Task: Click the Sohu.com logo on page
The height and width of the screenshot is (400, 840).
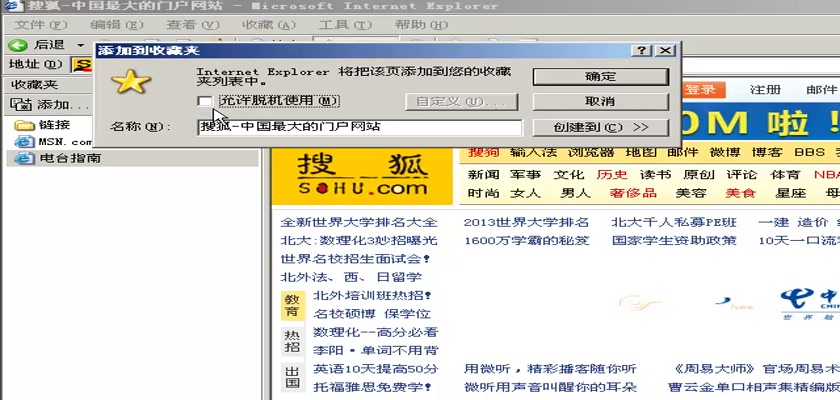Action: [x=362, y=176]
